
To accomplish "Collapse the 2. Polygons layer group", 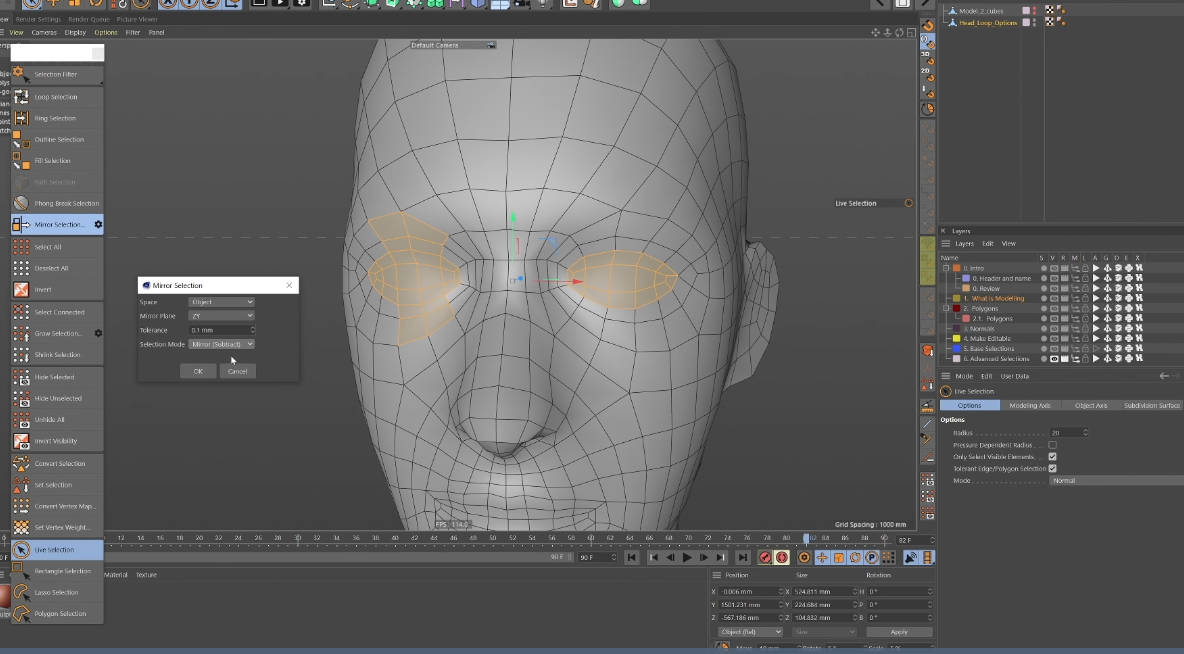I will 945,308.
